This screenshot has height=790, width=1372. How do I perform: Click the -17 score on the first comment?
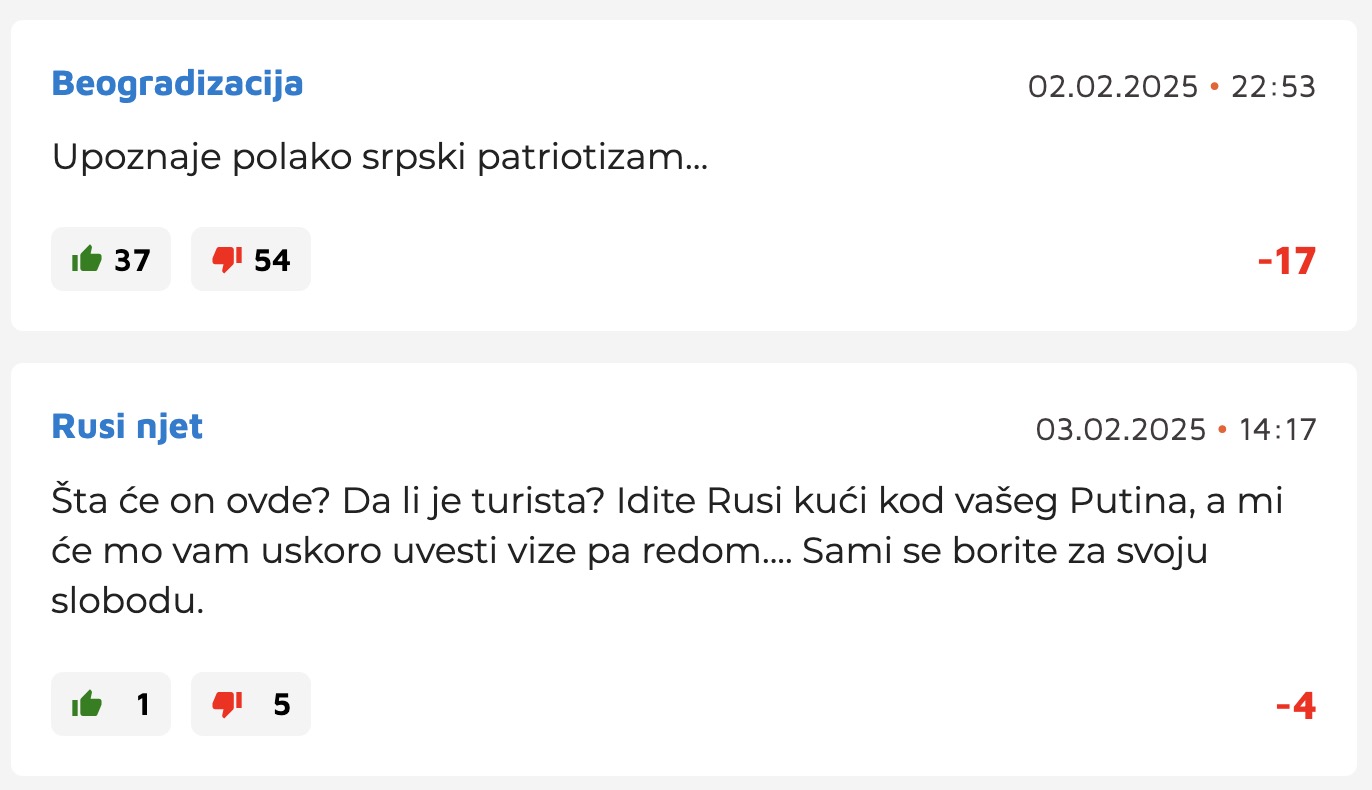[1287, 261]
